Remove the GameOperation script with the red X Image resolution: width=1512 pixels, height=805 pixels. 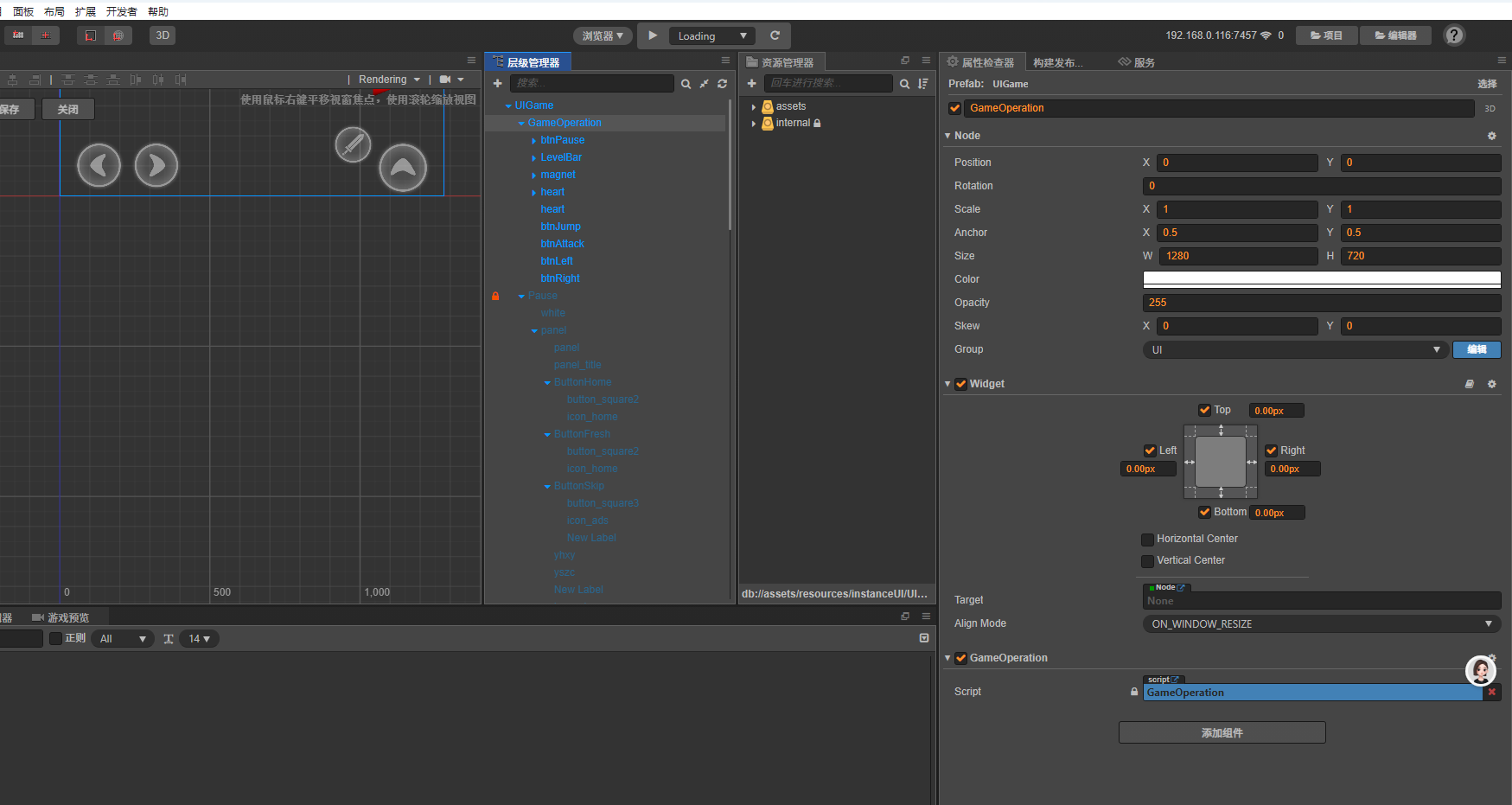coord(1491,693)
